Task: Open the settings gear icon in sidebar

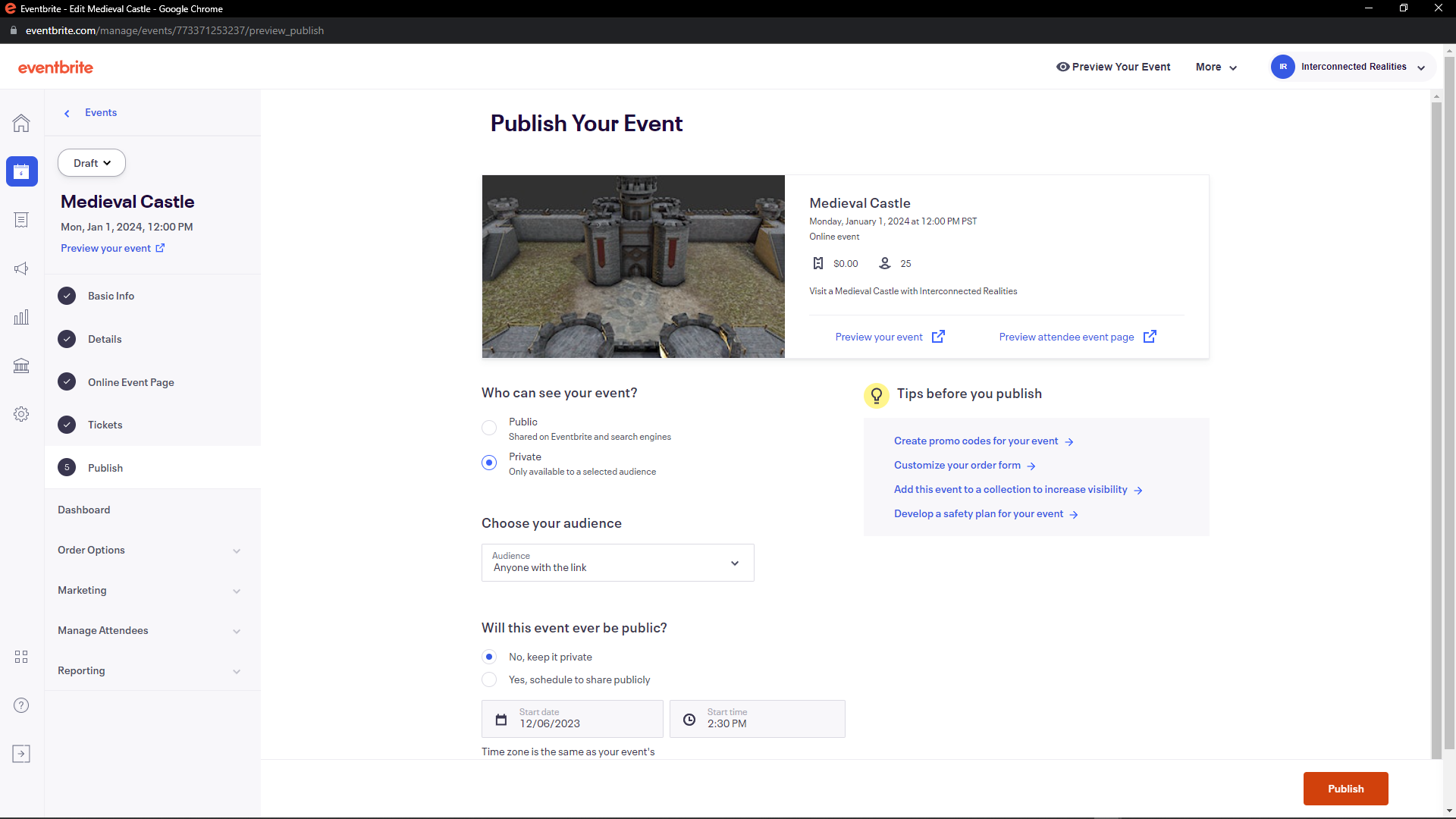Action: [x=21, y=414]
